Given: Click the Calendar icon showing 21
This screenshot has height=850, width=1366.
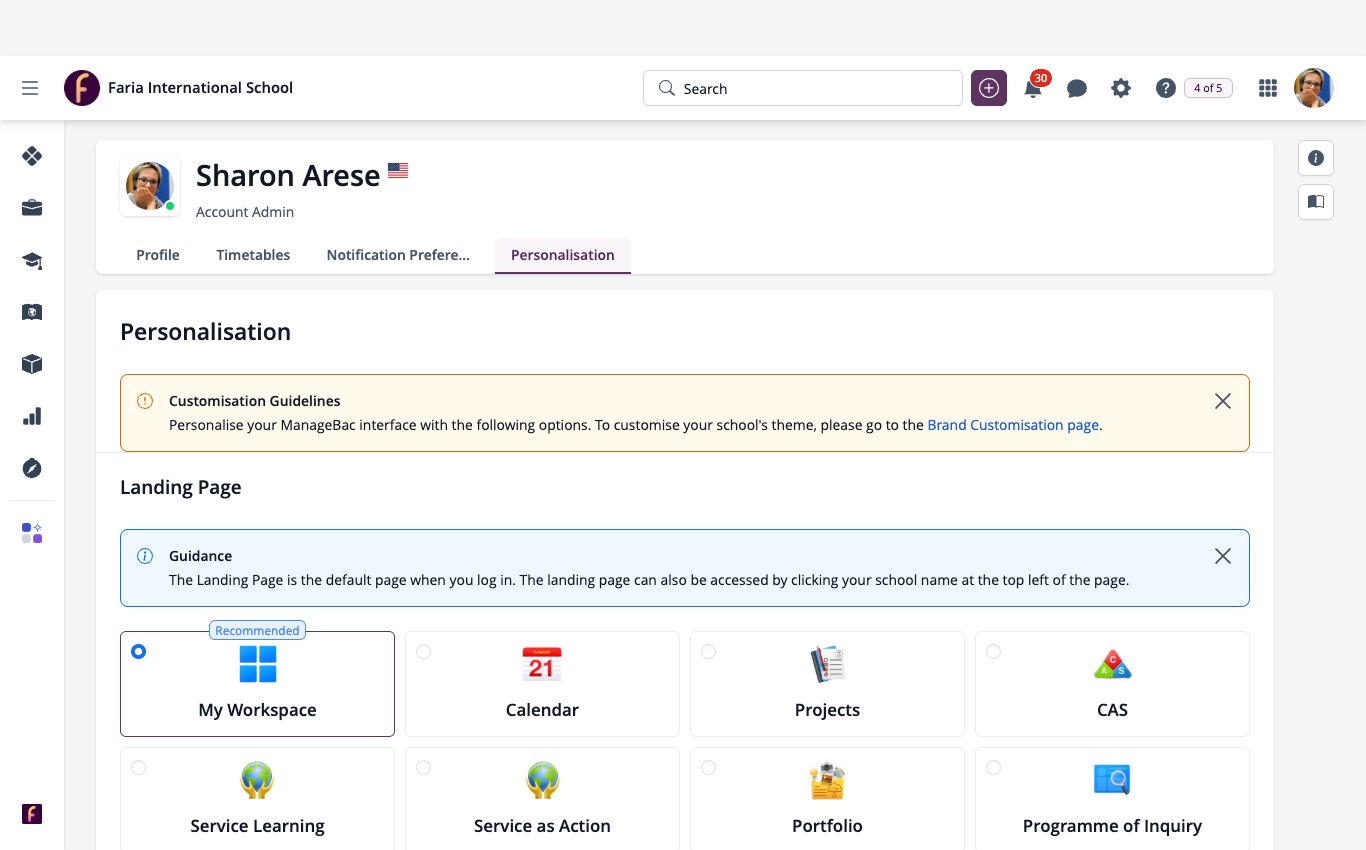Looking at the screenshot, I should point(542,664).
